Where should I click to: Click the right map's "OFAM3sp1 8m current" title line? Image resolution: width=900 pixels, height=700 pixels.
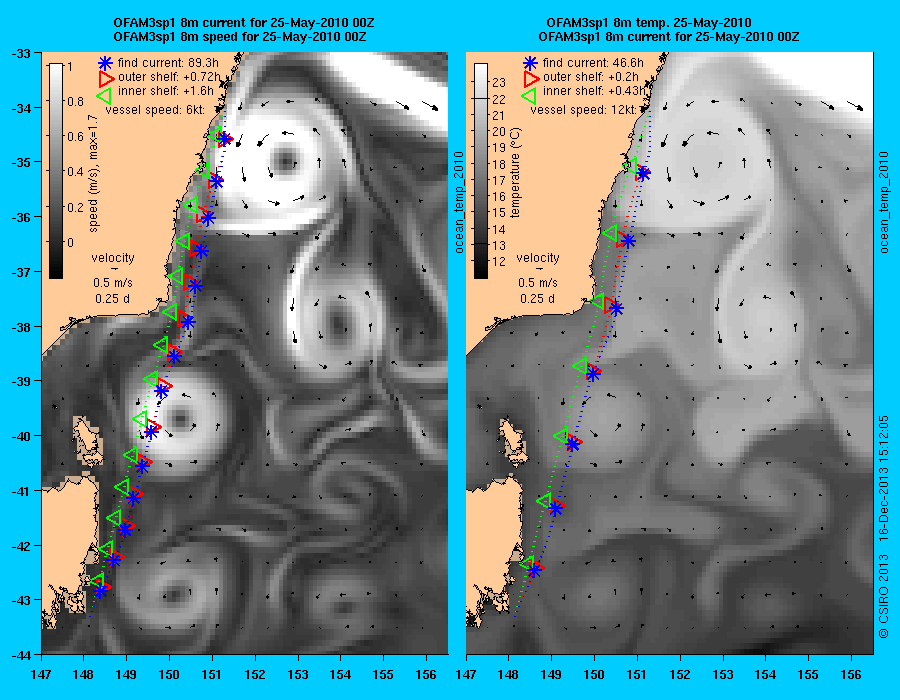[x=669, y=37]
